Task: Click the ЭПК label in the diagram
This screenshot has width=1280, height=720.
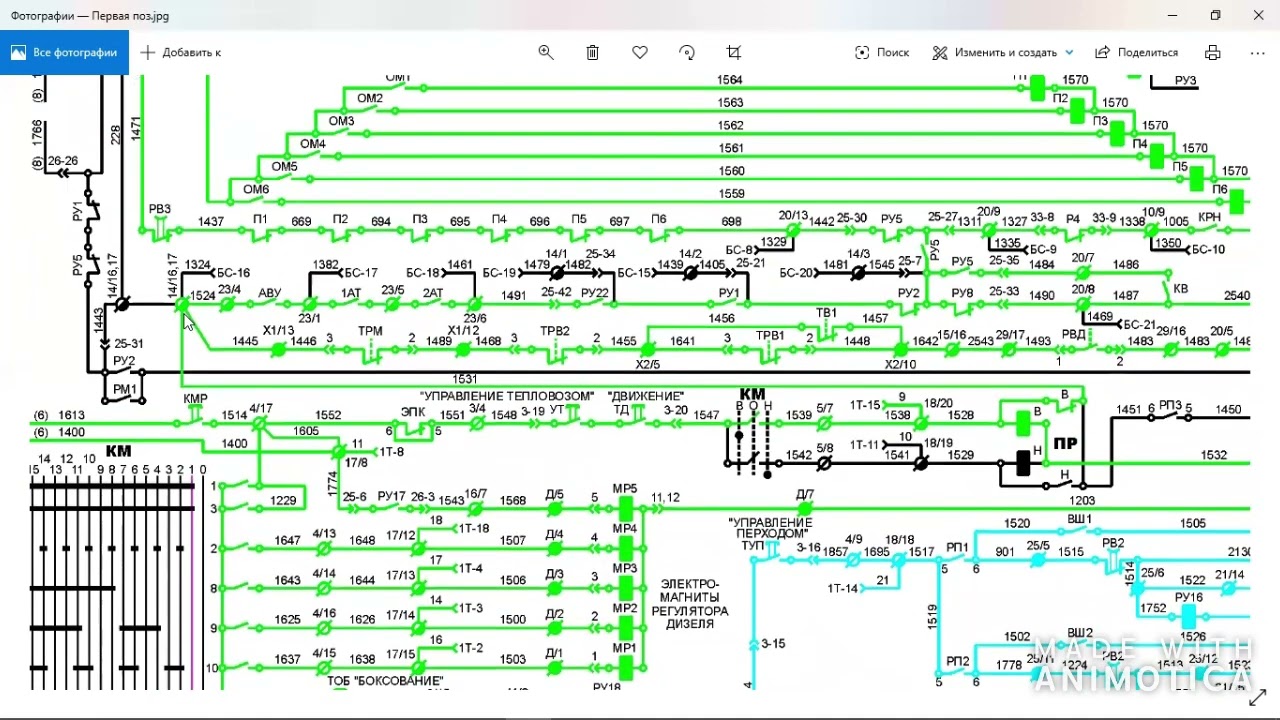Action: pos(413,411)
